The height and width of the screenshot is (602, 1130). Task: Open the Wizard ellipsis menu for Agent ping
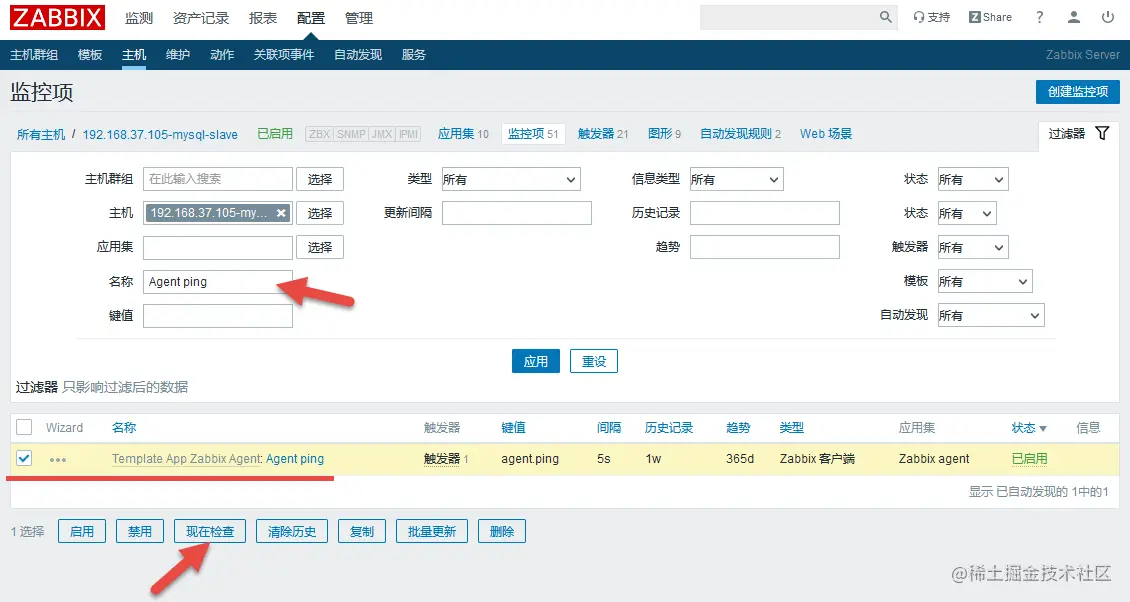click(x=58, y=459)
